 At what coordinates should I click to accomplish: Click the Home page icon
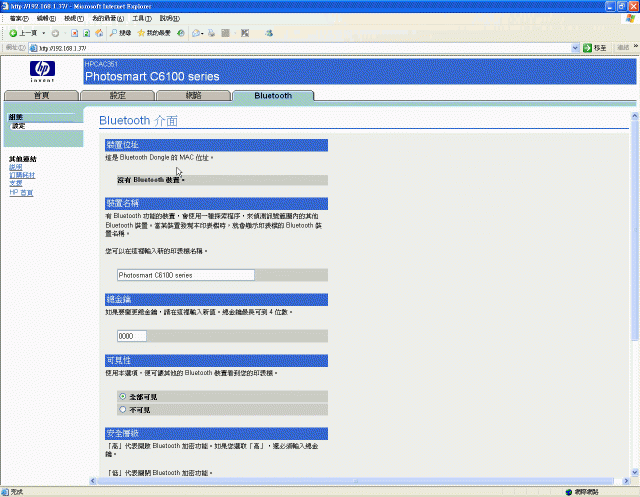(x=99, y=33)
